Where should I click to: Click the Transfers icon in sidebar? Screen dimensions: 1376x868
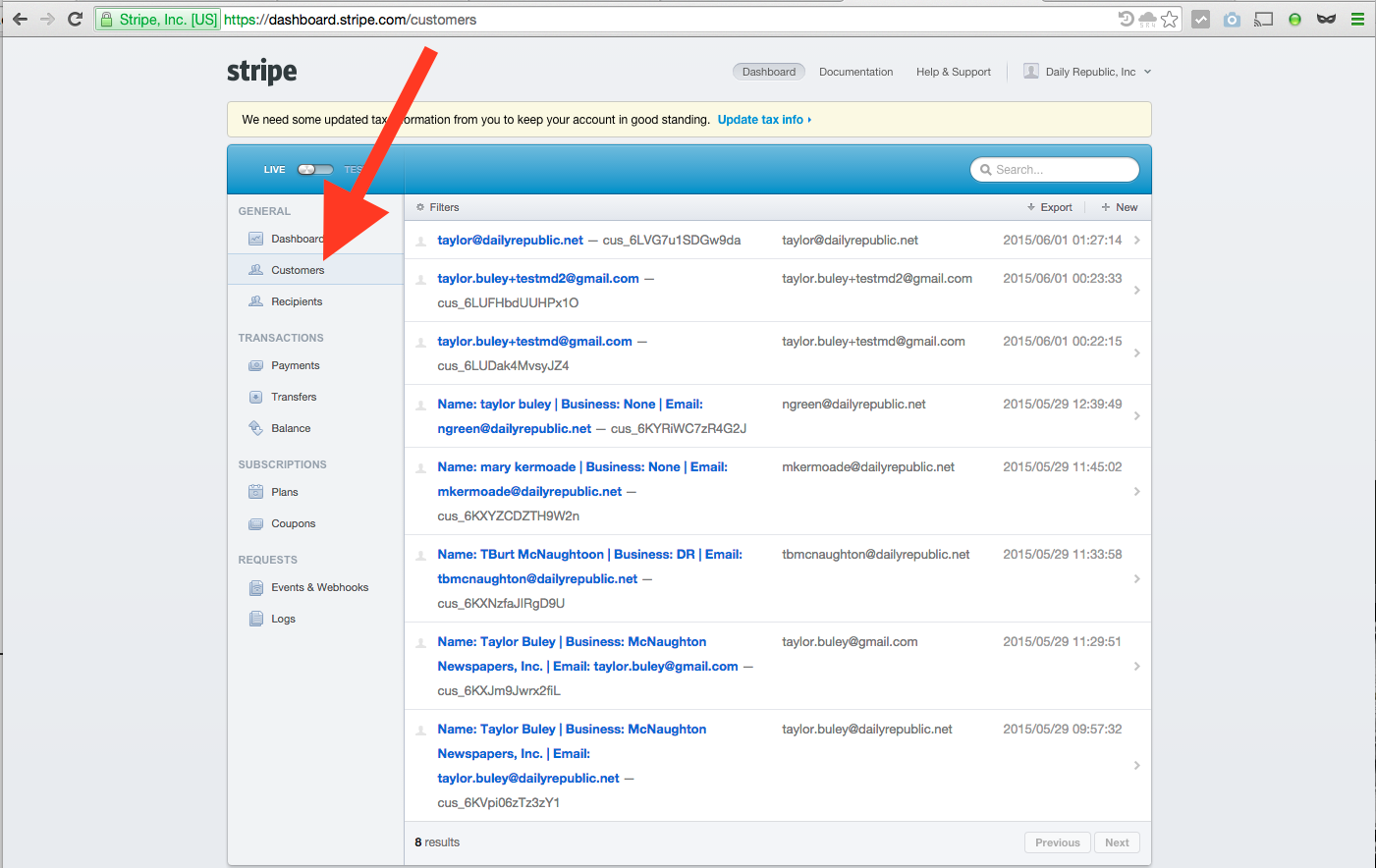[255, 397]
